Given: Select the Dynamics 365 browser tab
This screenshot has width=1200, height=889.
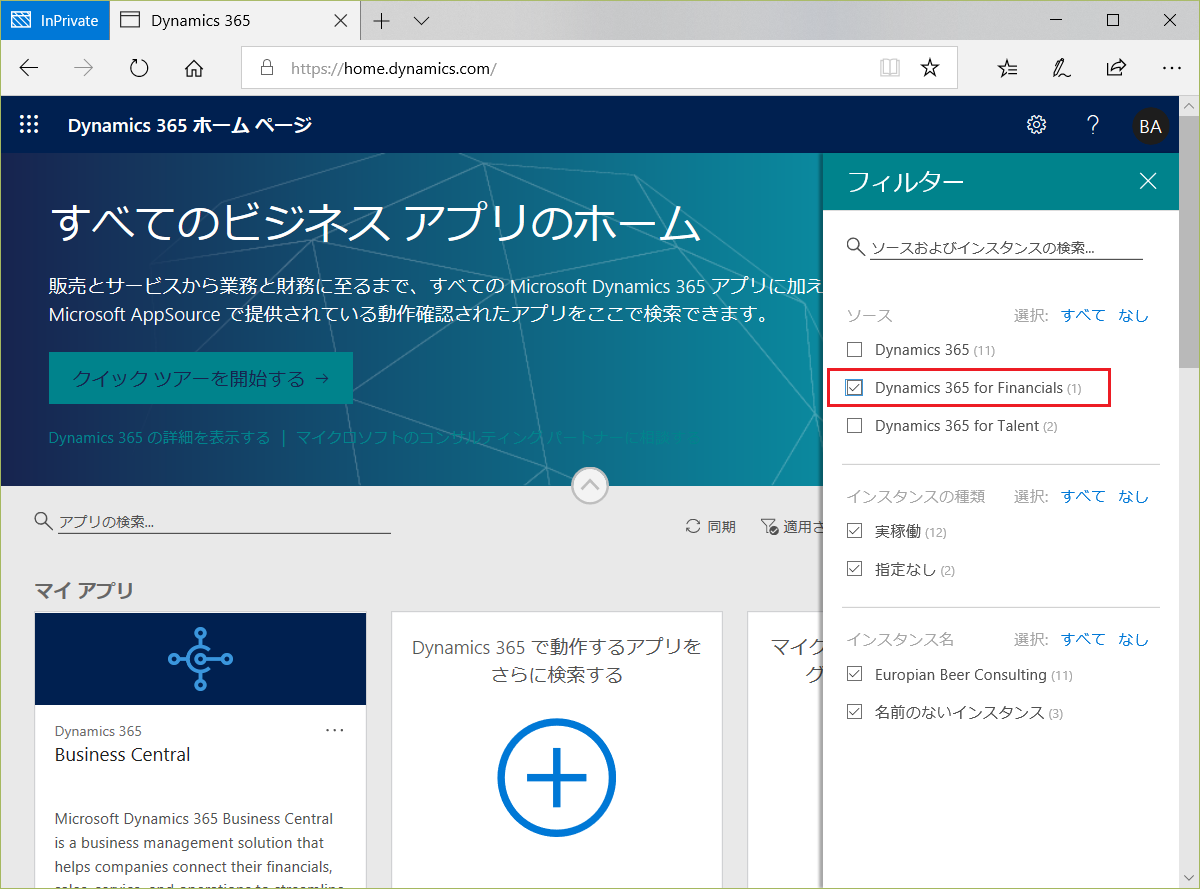Looking at the screenshot, I should click(233, 20).
